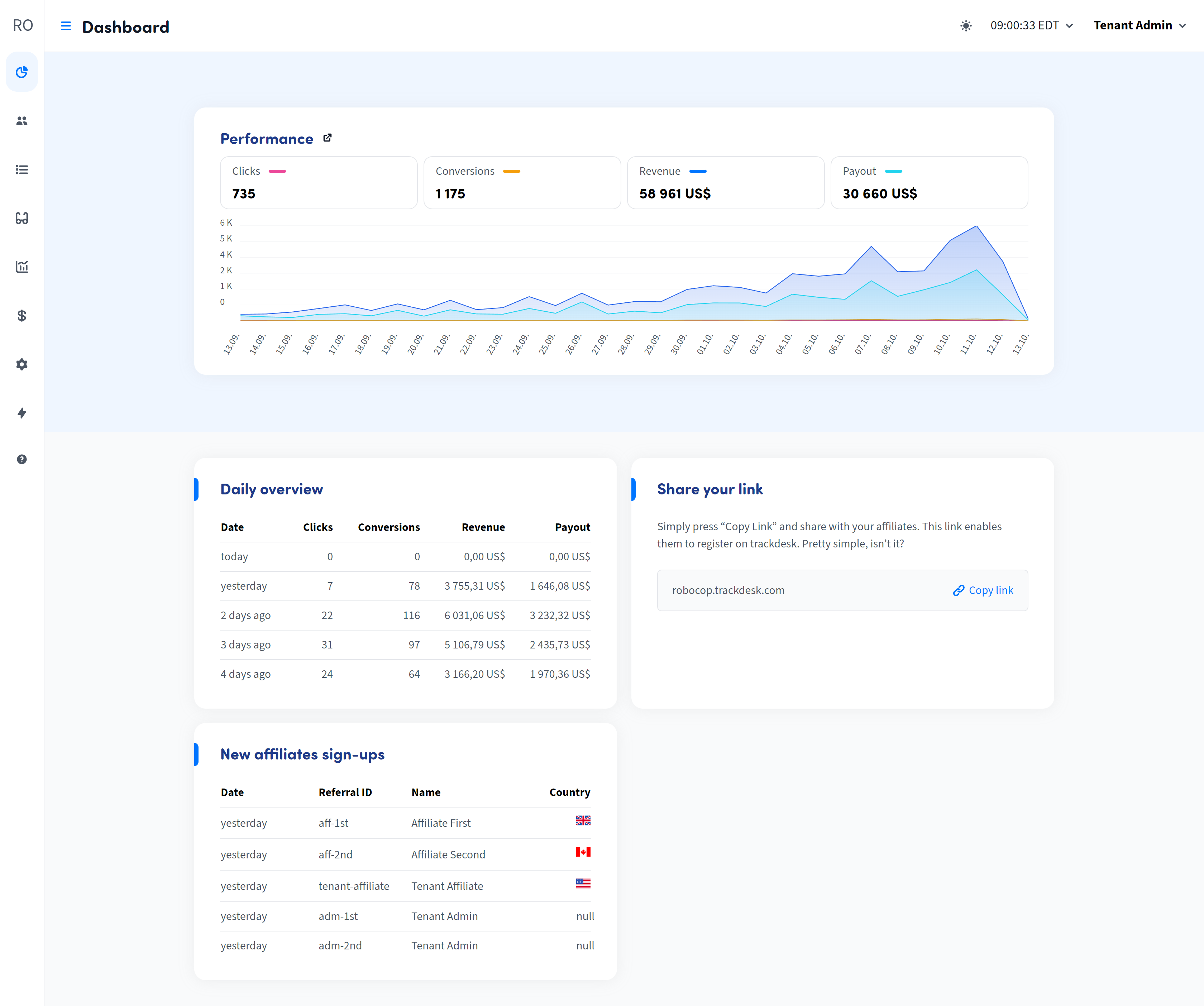This screenshot has height=1006, width=1204.
Task: Click the robocop.trackdesk.com link field
Action: (x=728, y=590)
